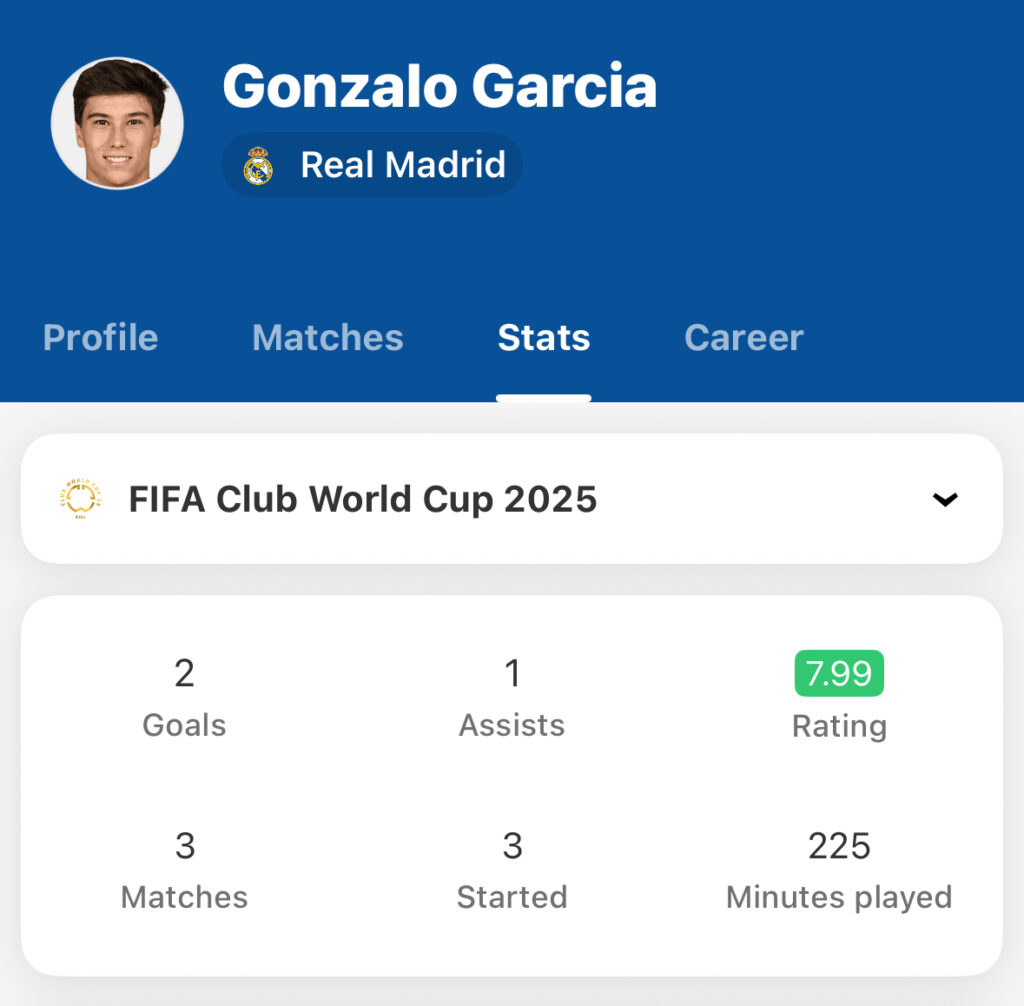Tap the 225 Minutes played stat

tap(839, 870)
